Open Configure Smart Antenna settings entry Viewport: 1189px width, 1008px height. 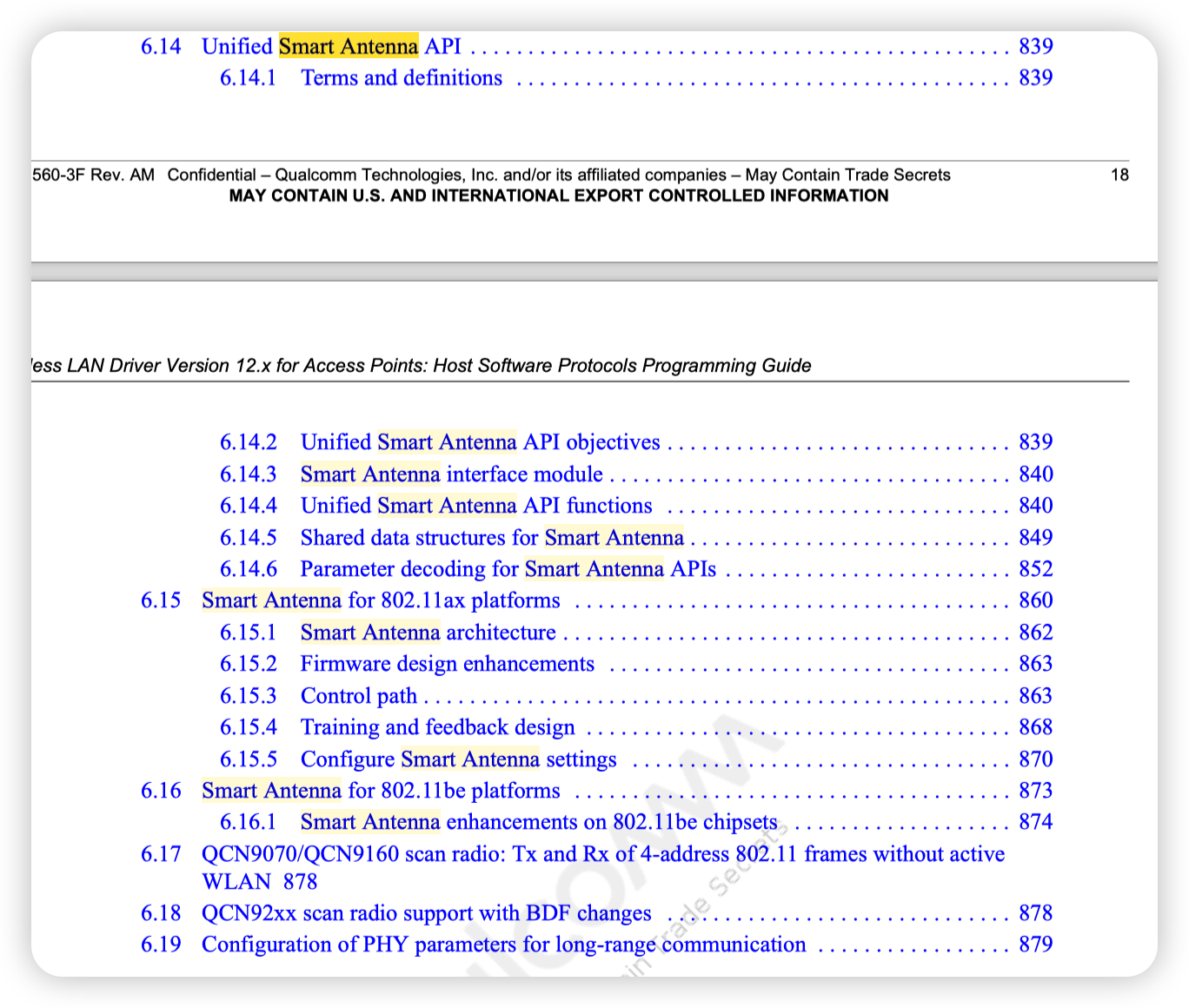tap(458, 759)
